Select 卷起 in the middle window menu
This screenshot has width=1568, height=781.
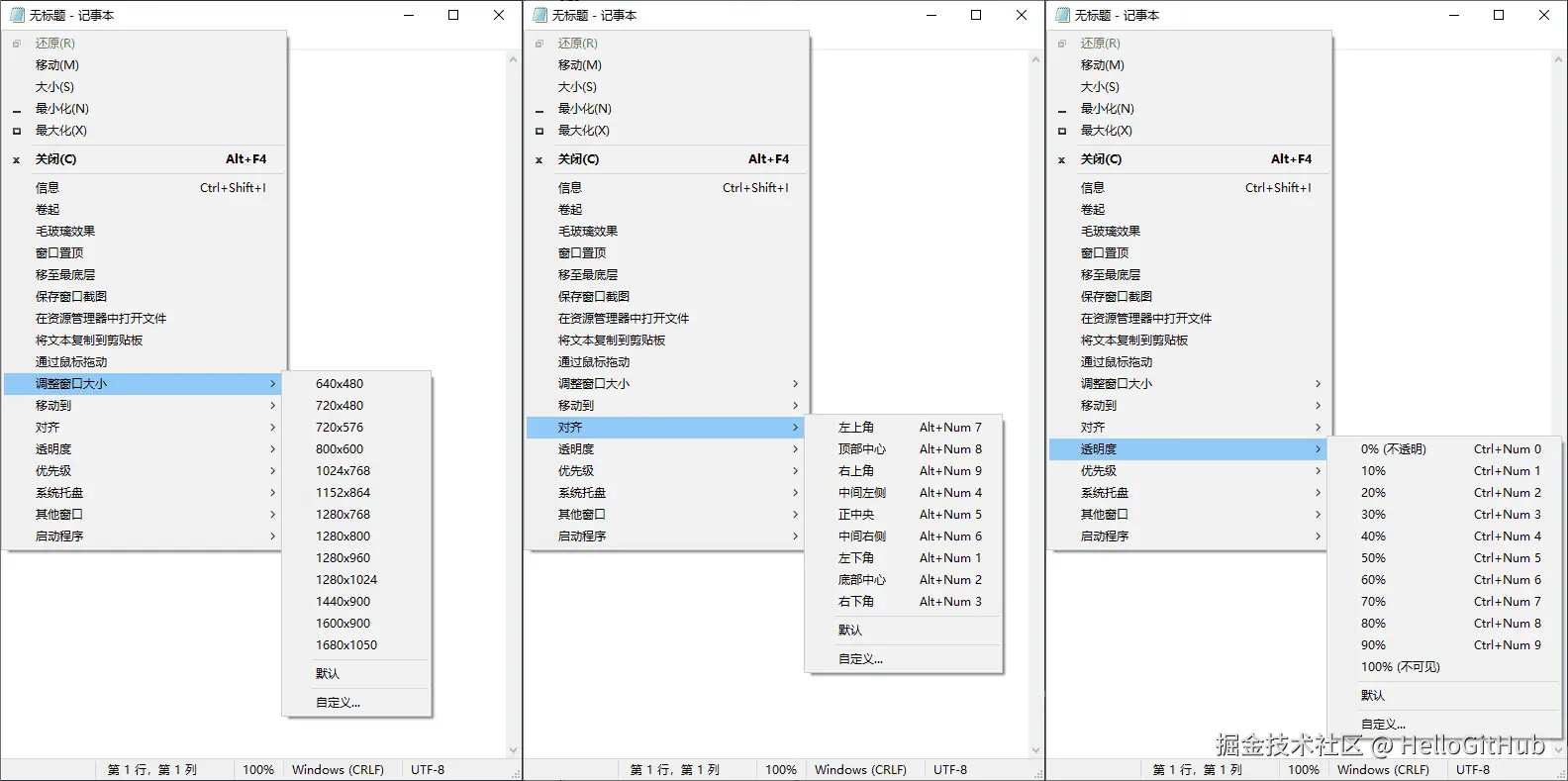[668, 210]
